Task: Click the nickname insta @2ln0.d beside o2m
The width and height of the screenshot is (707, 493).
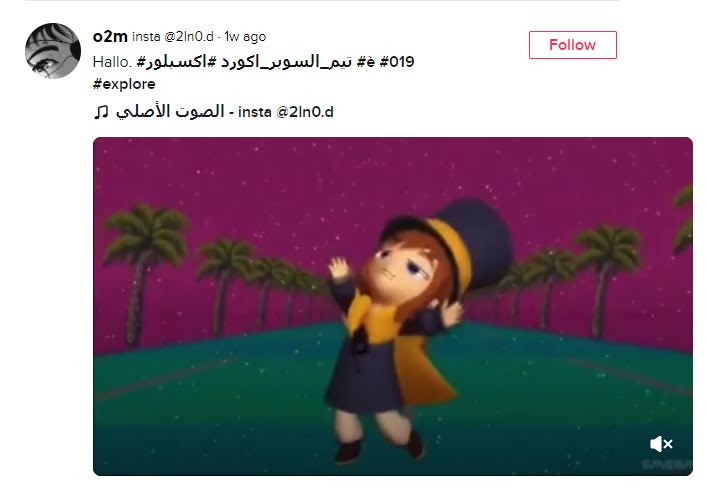Action: 173,37
